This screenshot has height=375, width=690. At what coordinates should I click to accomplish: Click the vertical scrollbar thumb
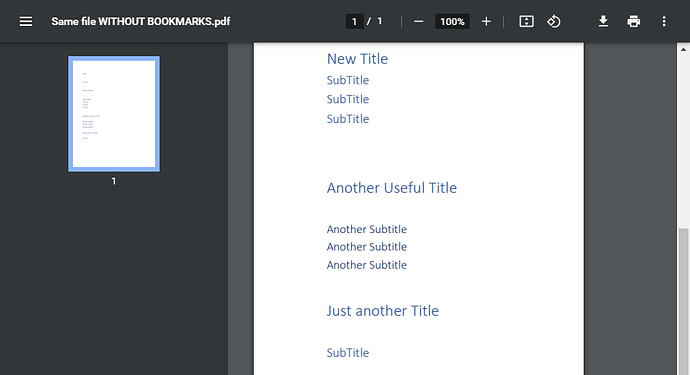coord(683,301)
